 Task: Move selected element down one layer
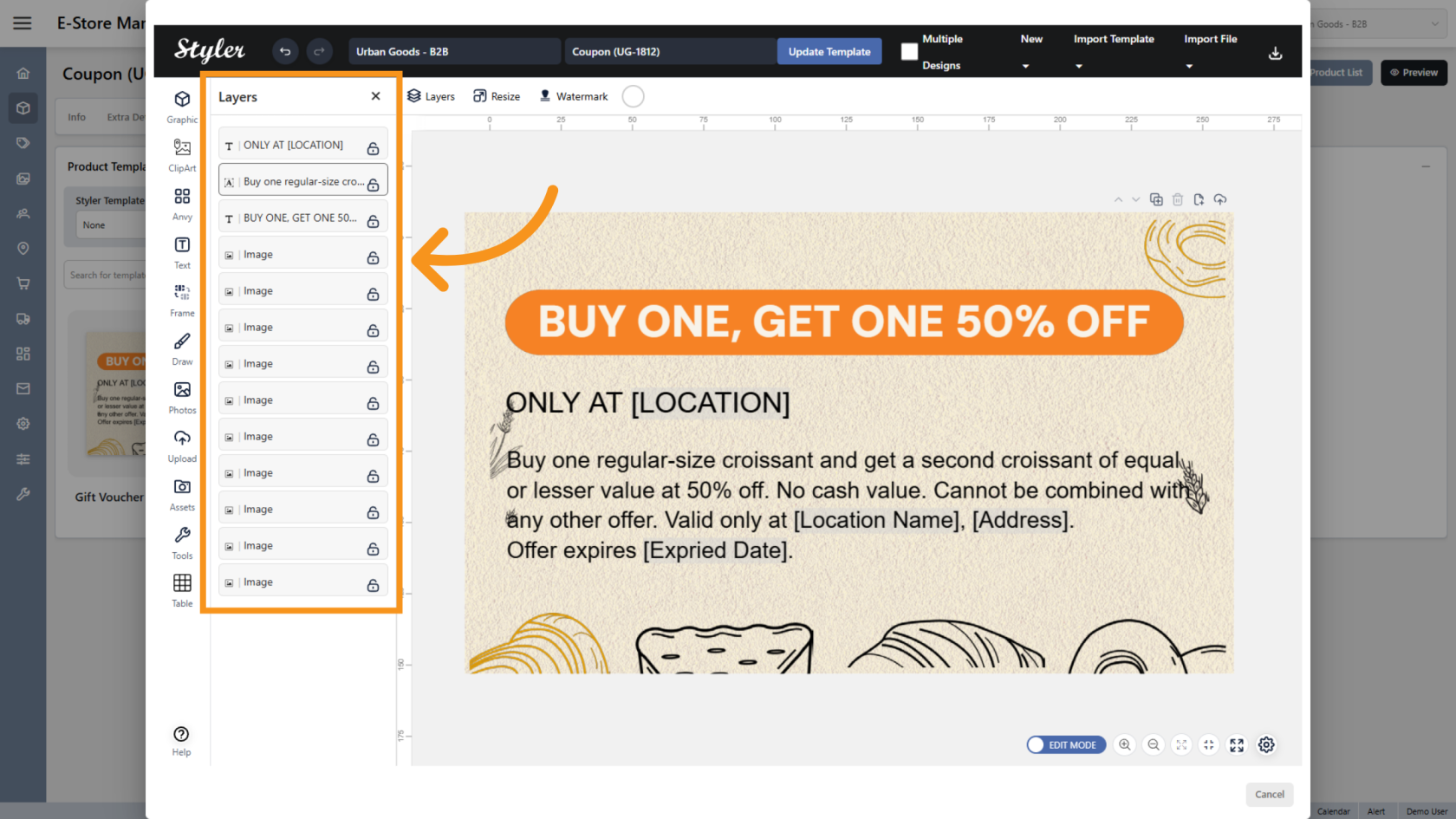(1136, 199)
